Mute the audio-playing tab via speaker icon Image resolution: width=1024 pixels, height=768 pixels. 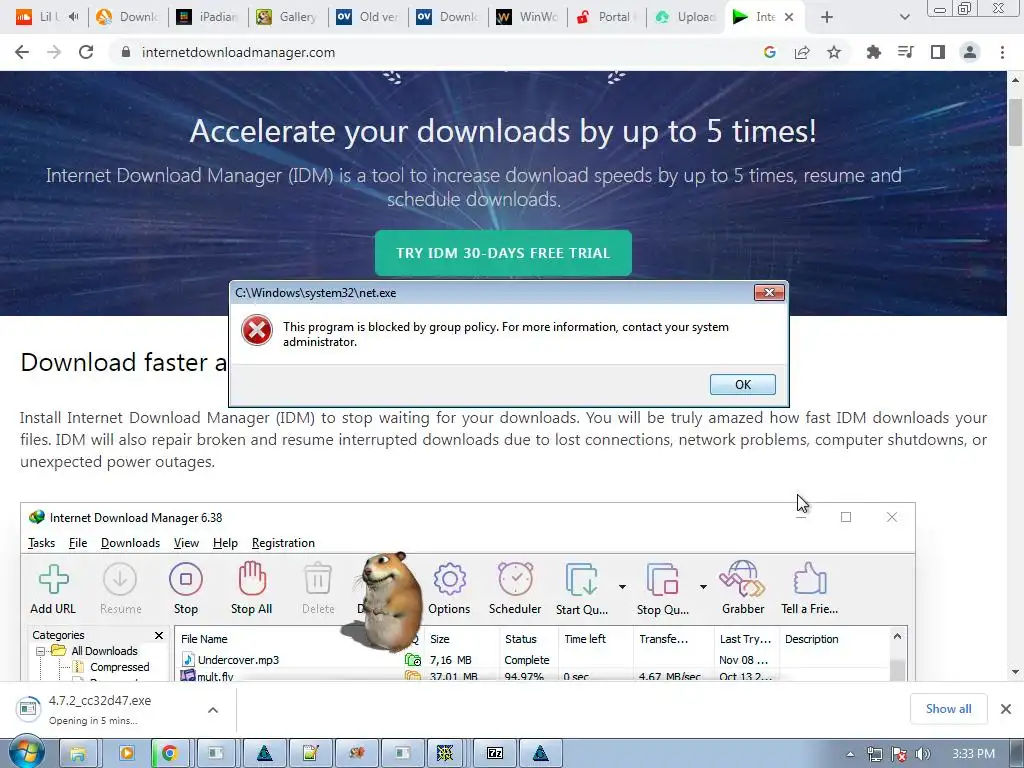73,17
